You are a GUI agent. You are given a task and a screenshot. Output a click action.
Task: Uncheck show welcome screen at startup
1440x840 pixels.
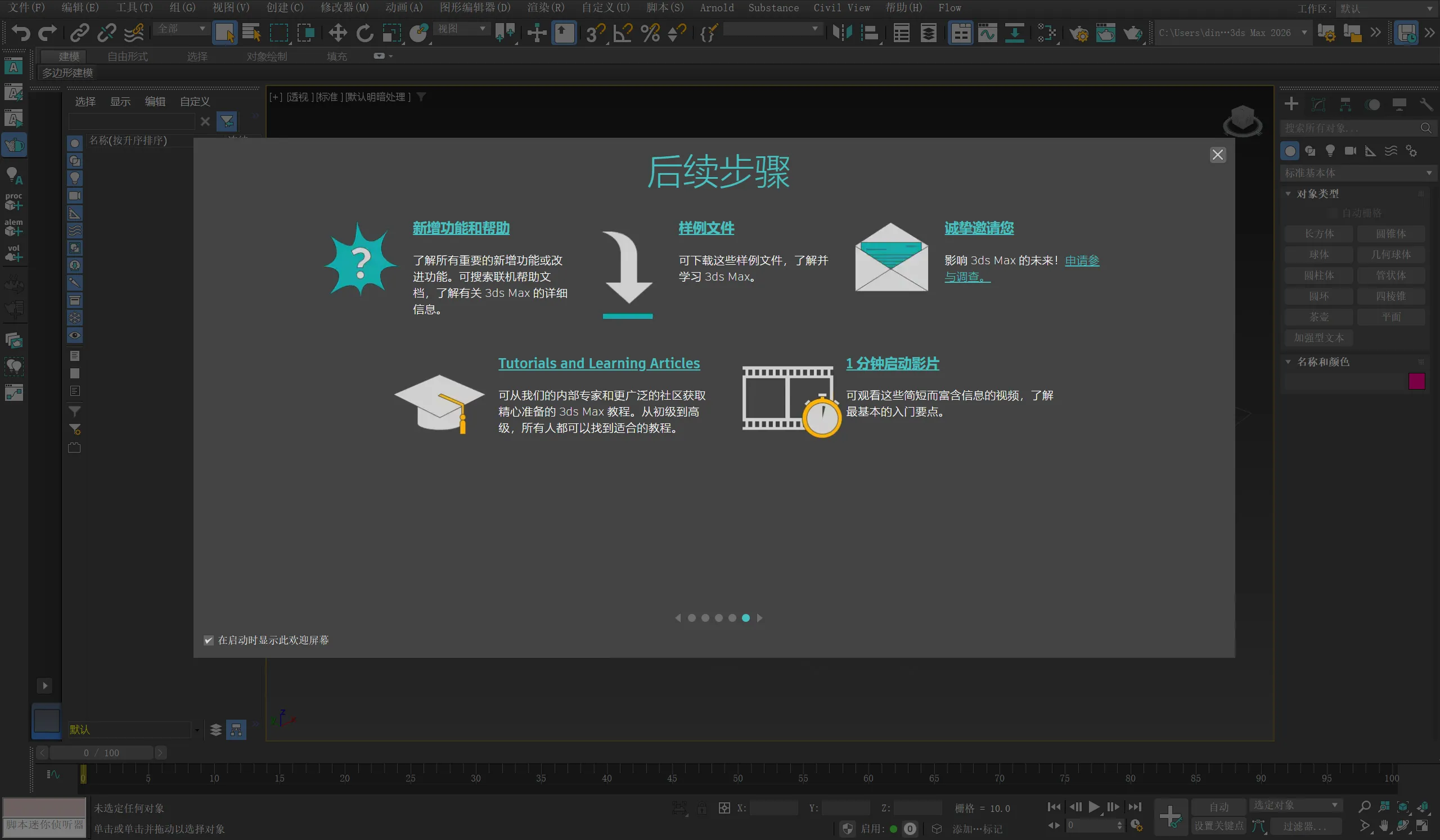pyautogui.click(x=209, y=640)
